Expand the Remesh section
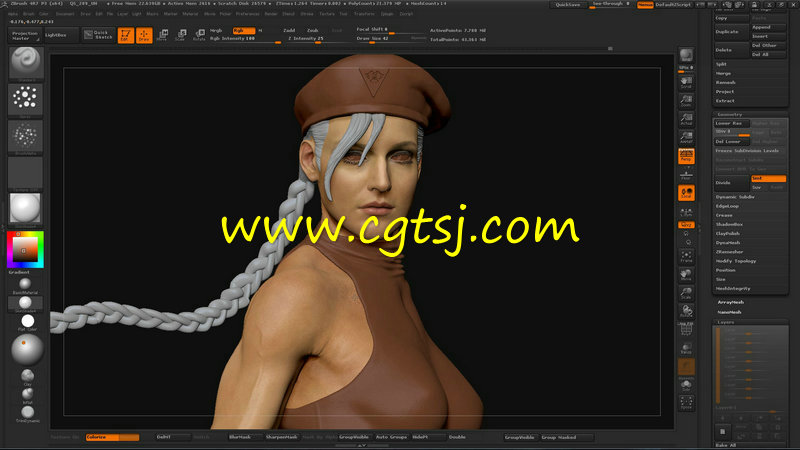Image resolution: width=800 pixels, height=450 pixels. coord(726,83)
